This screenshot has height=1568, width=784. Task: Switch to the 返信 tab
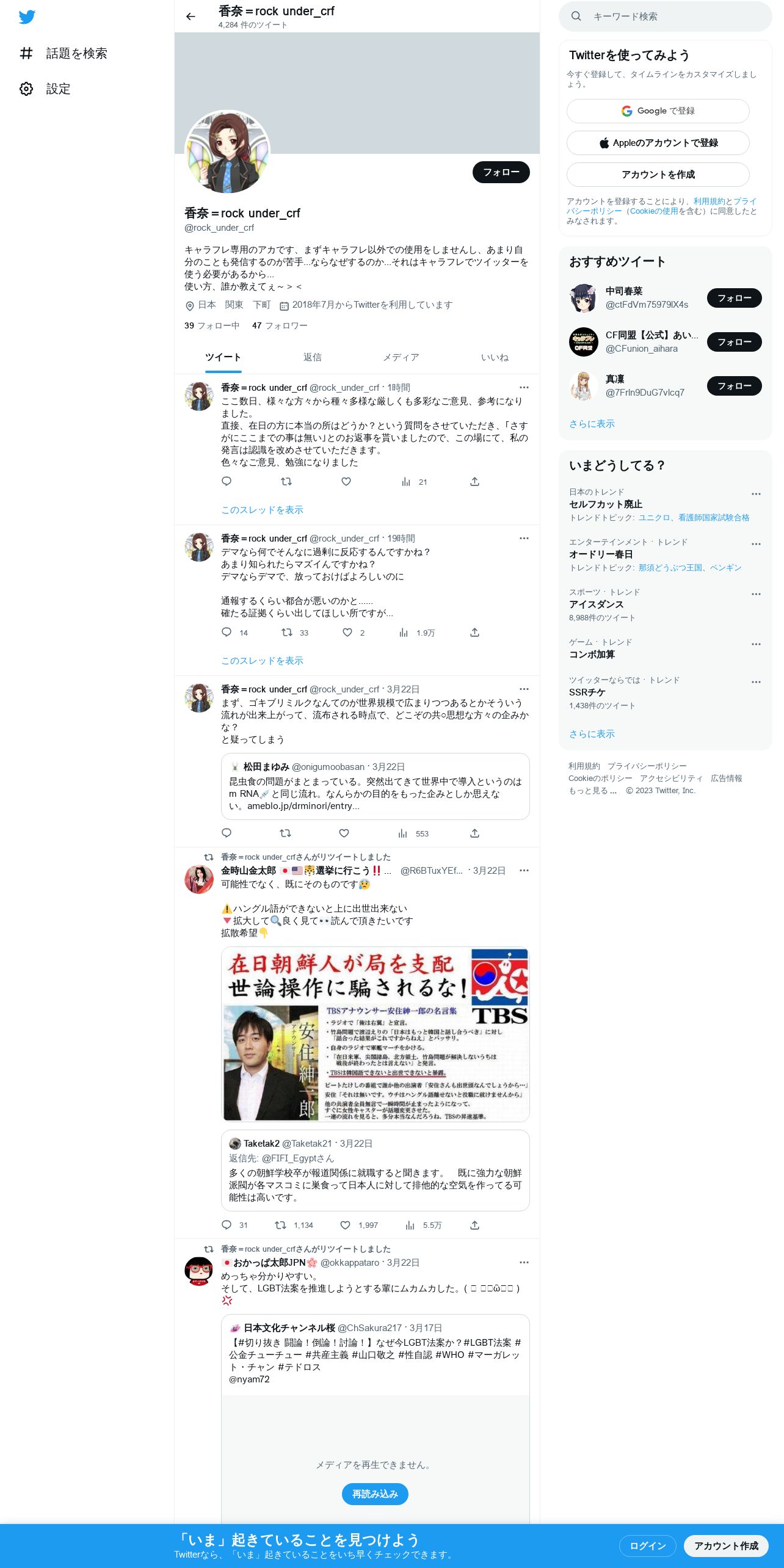pos(313,357)
